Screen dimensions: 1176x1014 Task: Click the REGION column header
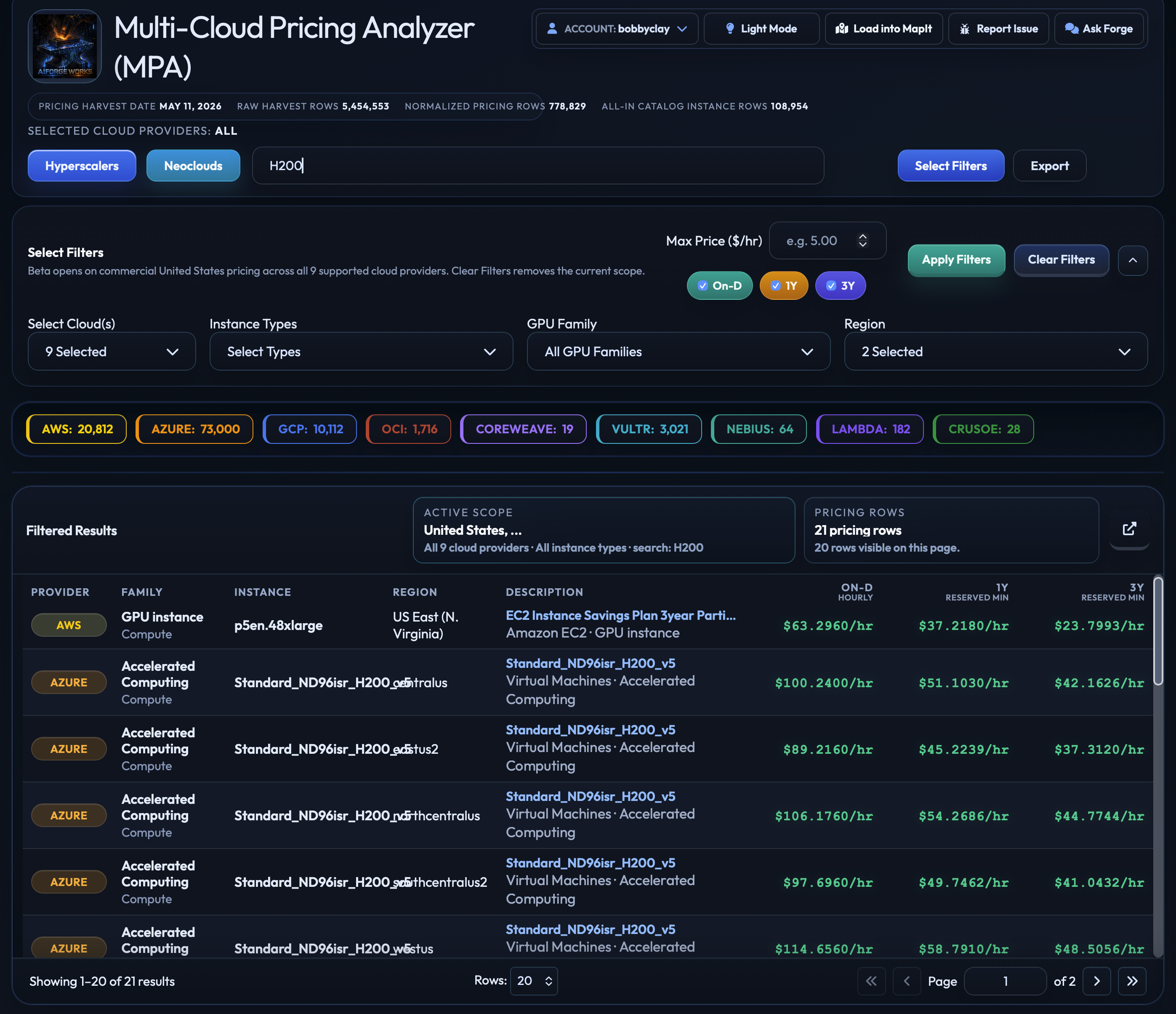[415, 592]
